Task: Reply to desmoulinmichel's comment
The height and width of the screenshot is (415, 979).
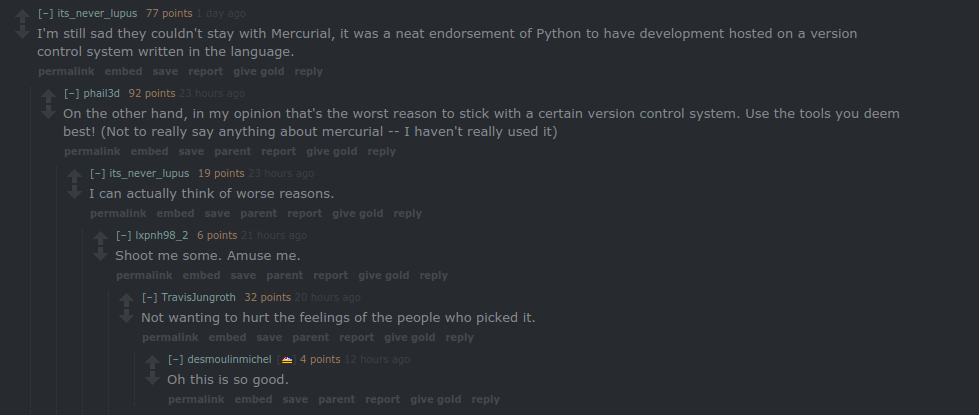Action: pyautogui.click(x=485, y=399)
